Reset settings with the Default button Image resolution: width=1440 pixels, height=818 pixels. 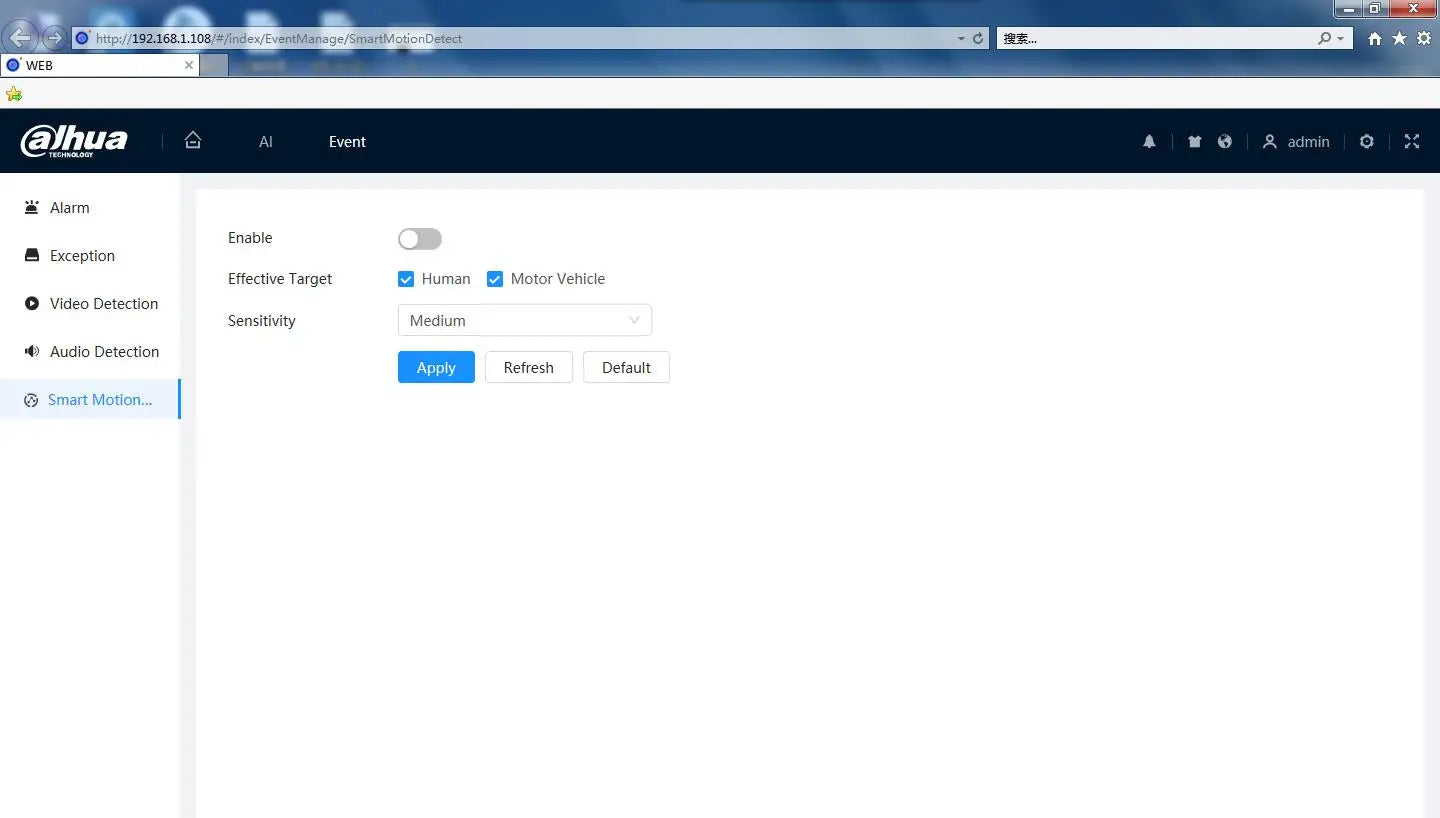tap(626, 367)
